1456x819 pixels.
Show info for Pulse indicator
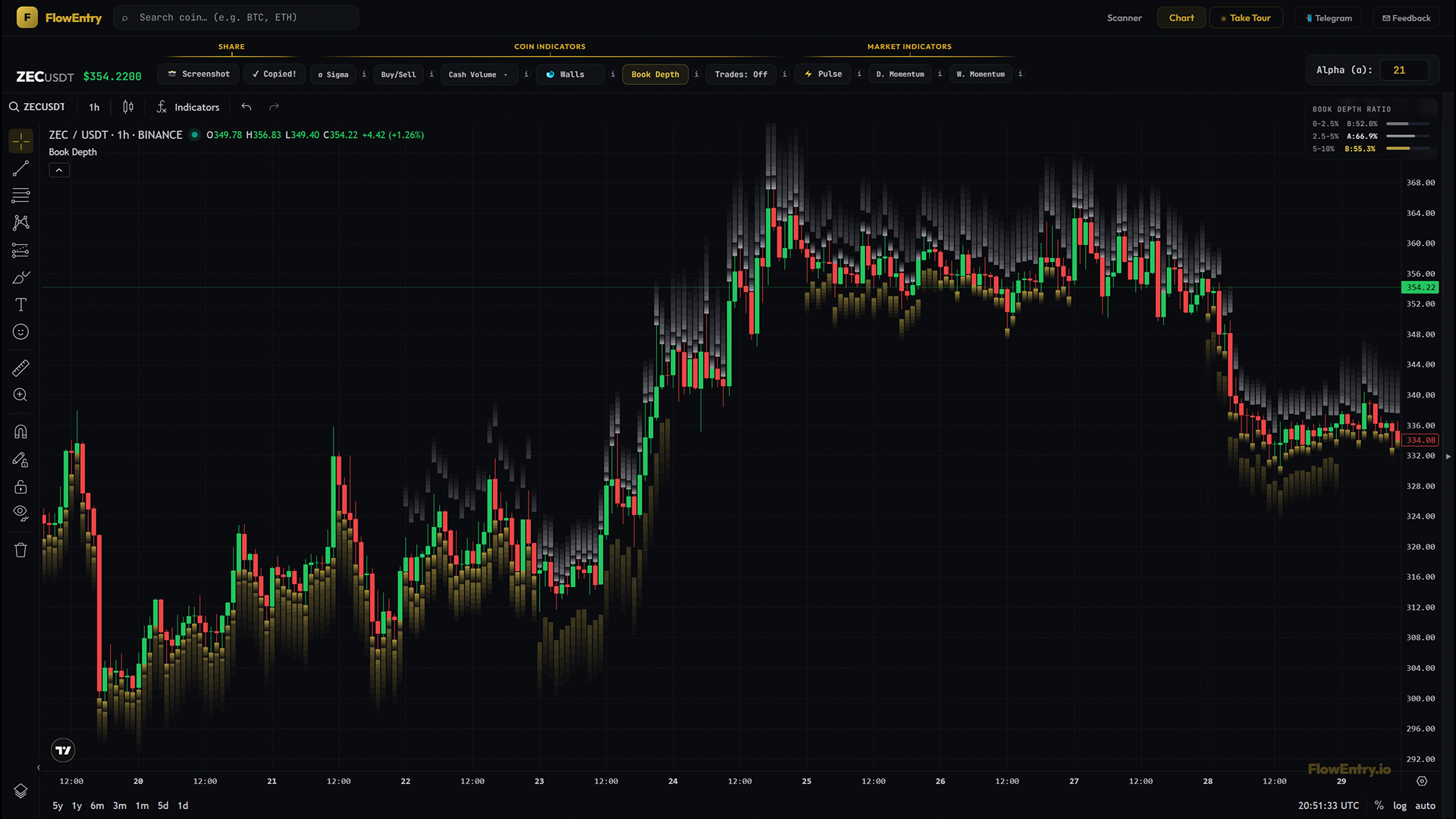[859, 74]
